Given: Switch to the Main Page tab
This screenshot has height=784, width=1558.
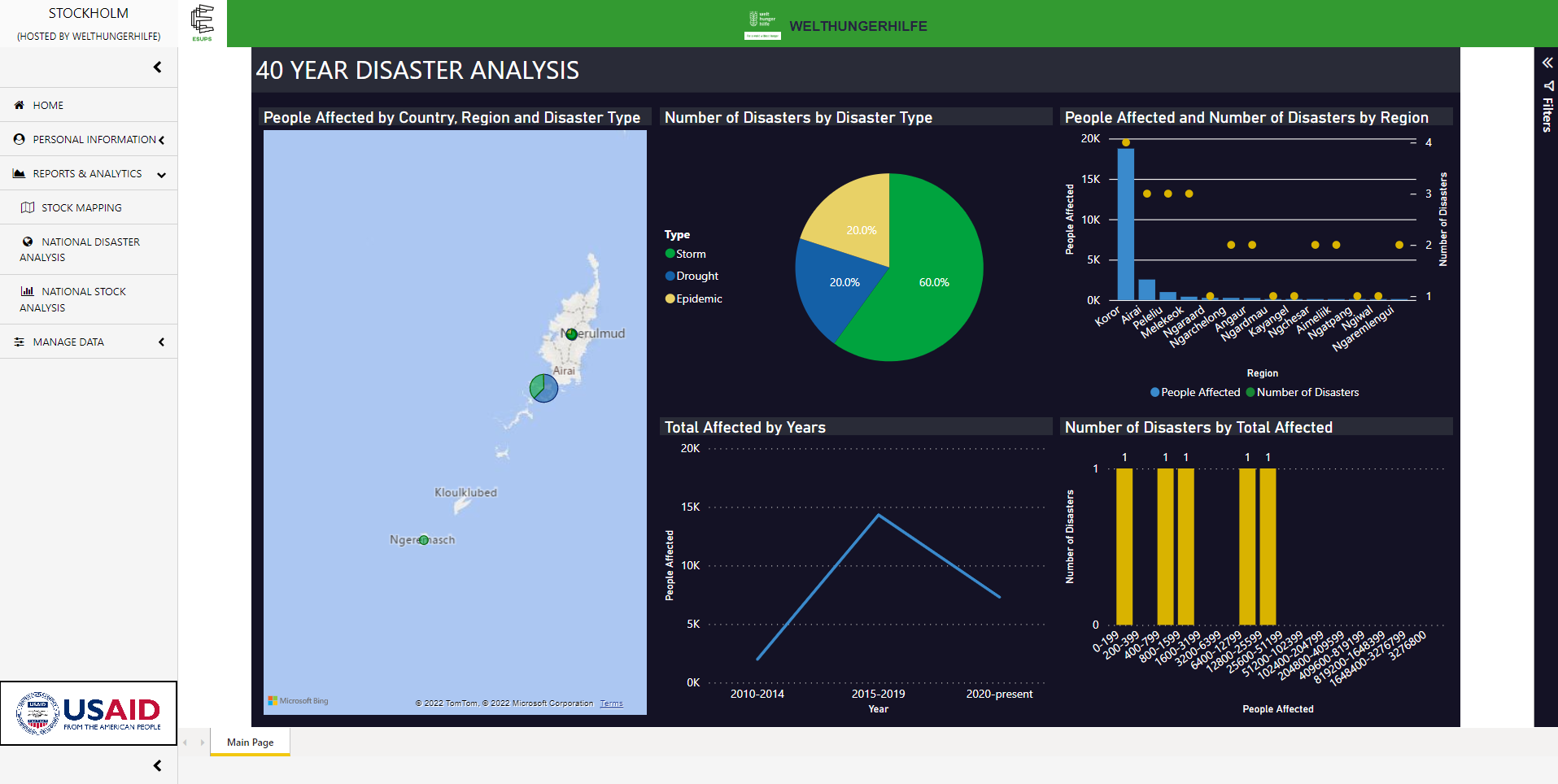Looking at the screenshot, I should [249, 742].
